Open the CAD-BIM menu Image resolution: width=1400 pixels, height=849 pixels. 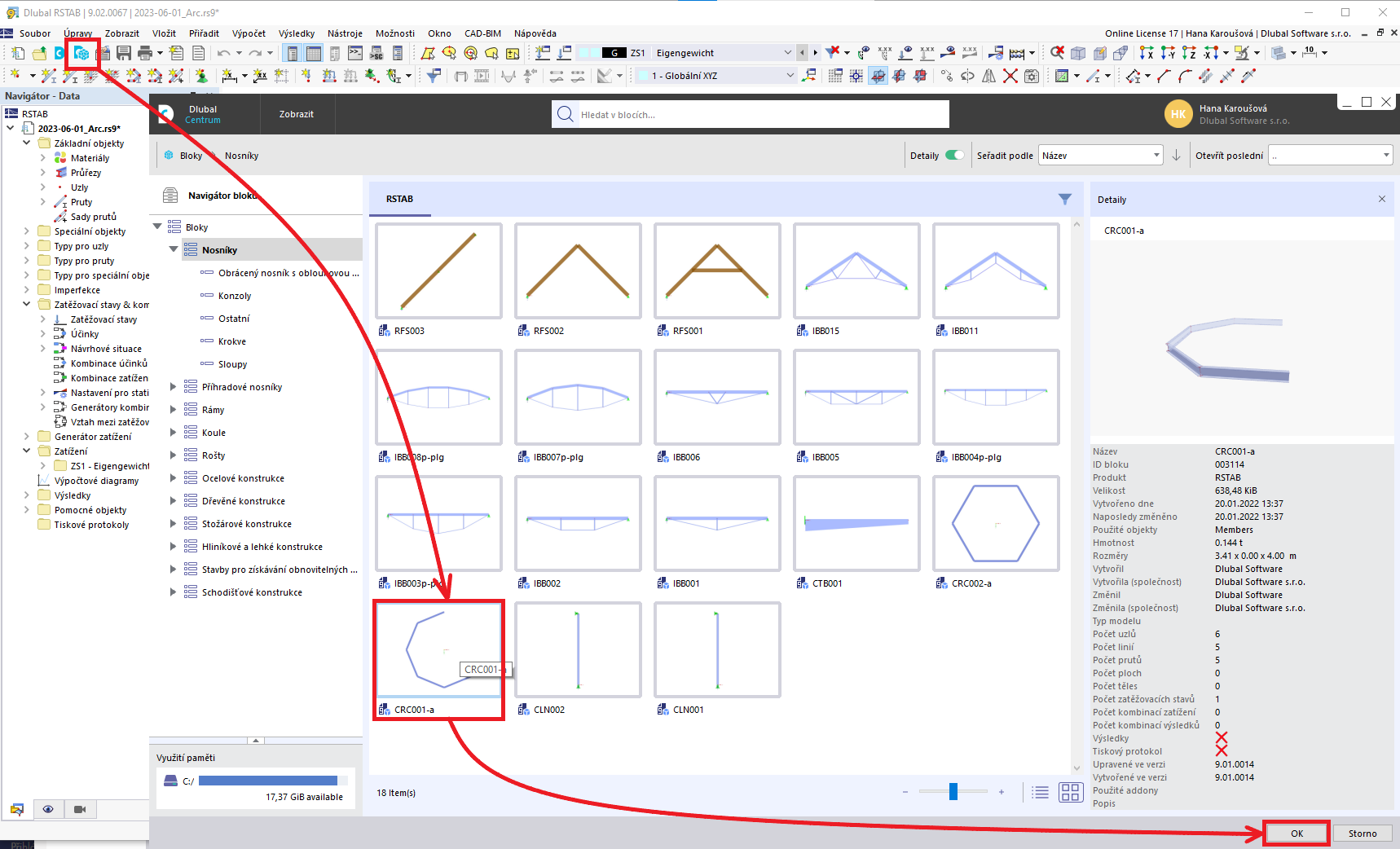coord(482,33)
